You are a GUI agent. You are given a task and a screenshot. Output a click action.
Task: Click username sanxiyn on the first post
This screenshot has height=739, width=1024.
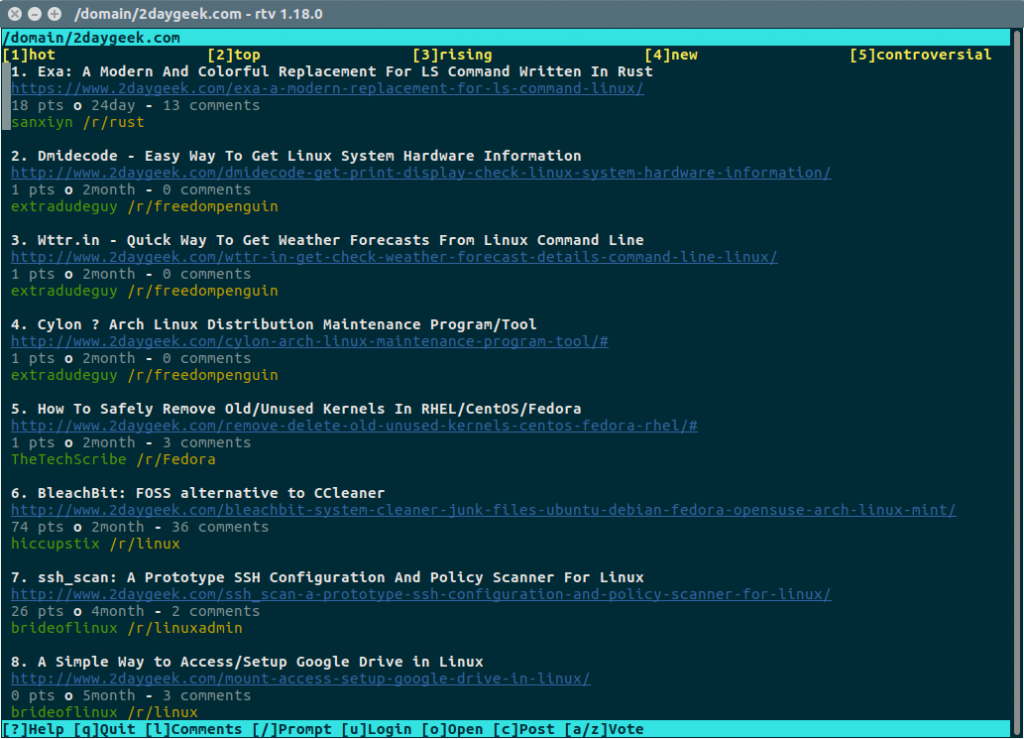[41, 121]
